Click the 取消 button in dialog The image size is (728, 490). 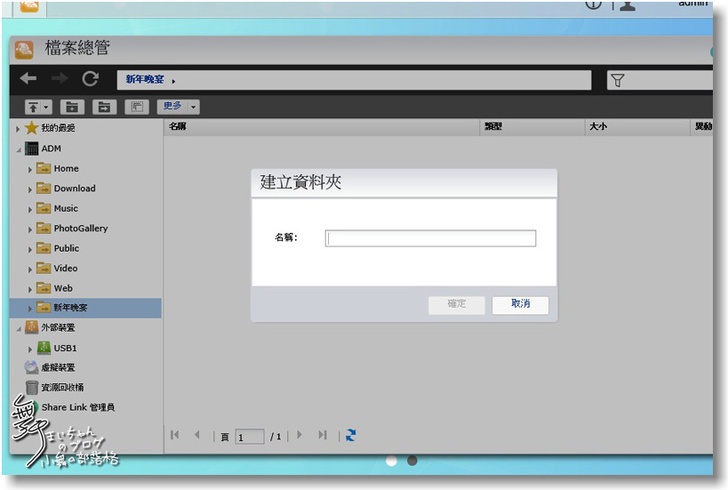point(520,305)
